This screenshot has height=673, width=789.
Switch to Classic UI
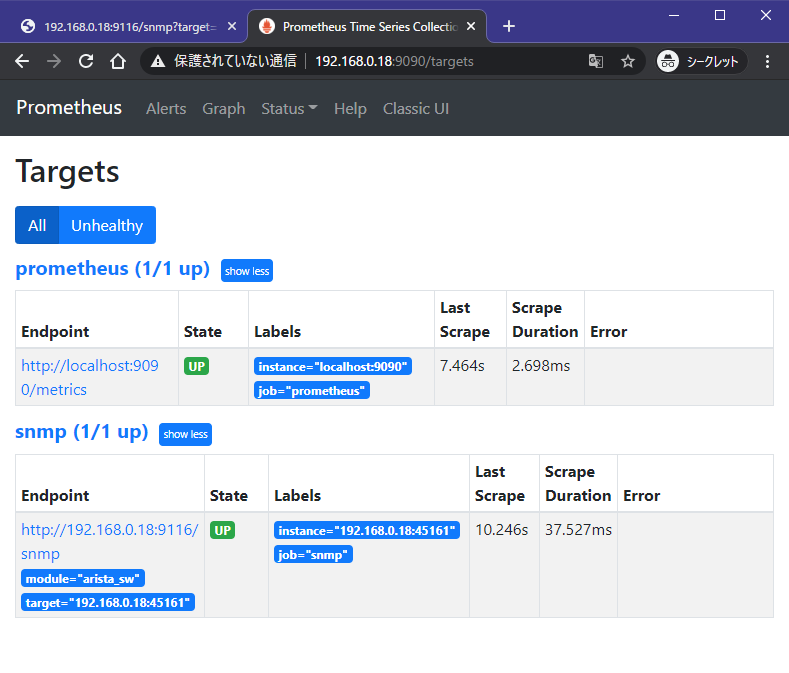tap(416, 109)
